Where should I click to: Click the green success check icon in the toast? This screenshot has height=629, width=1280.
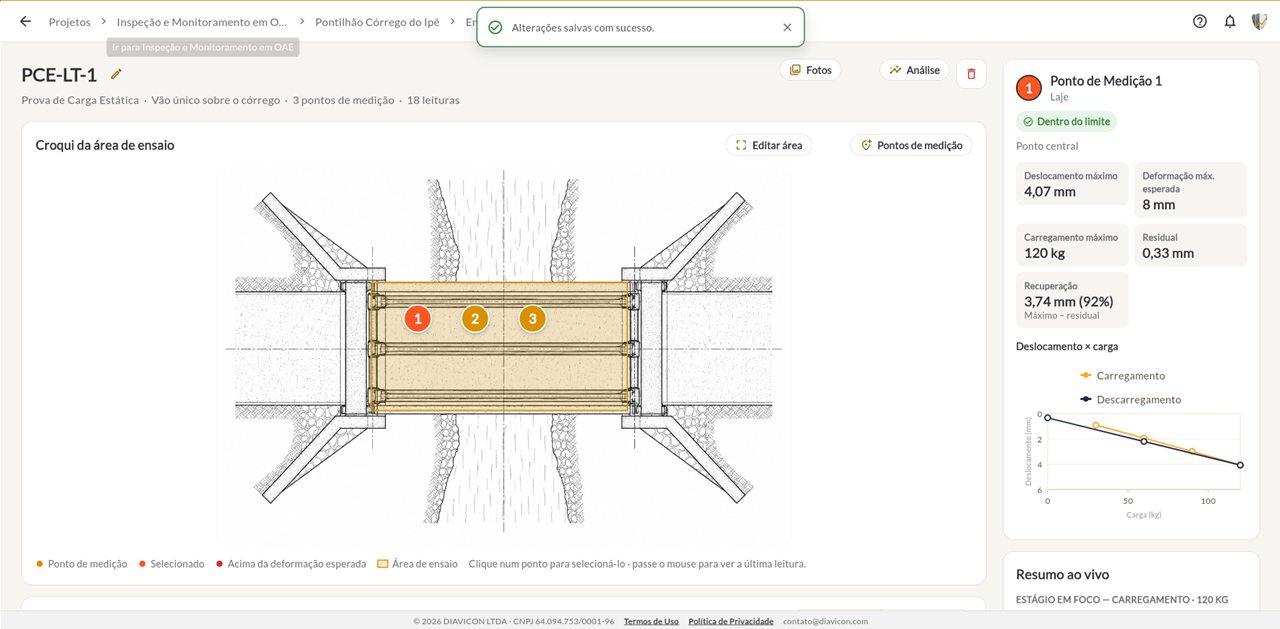pos(495,28)
